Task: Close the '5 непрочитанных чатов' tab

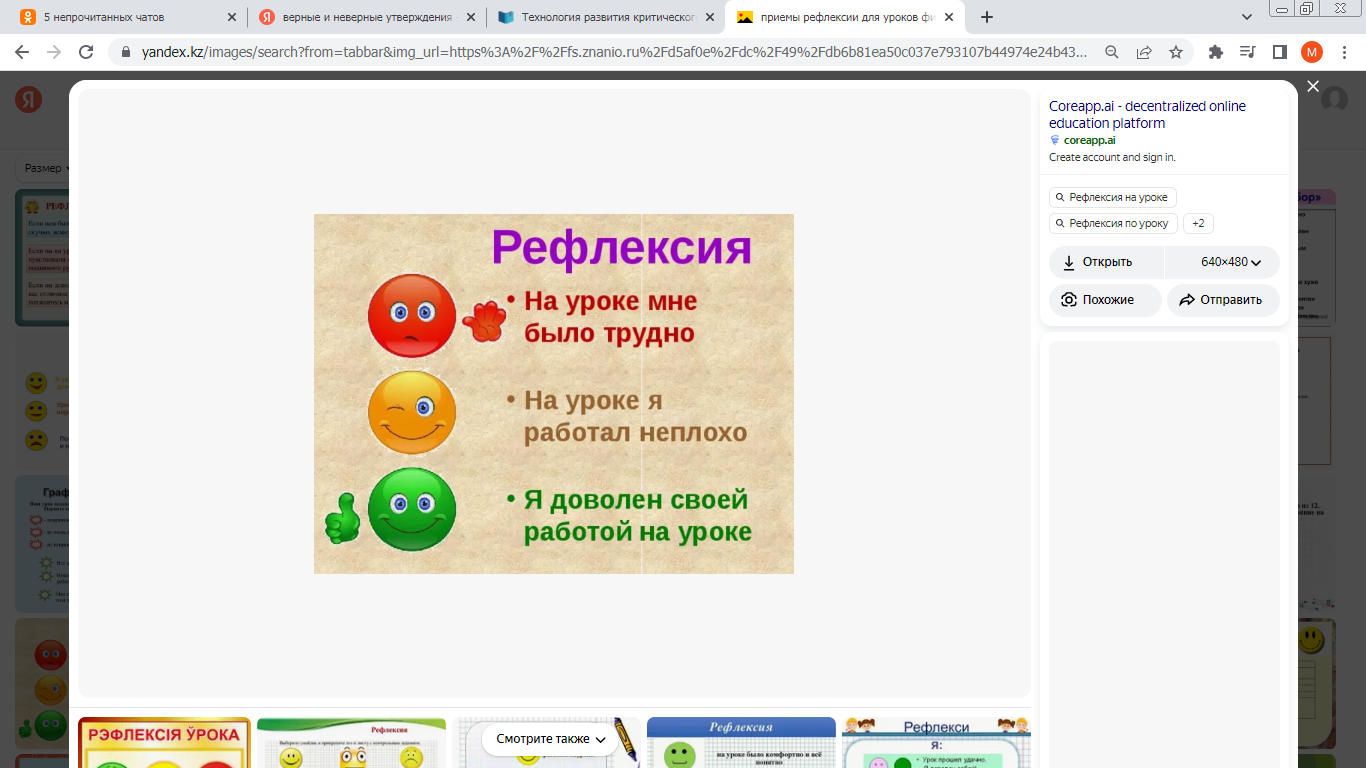Action: point(232,17)
